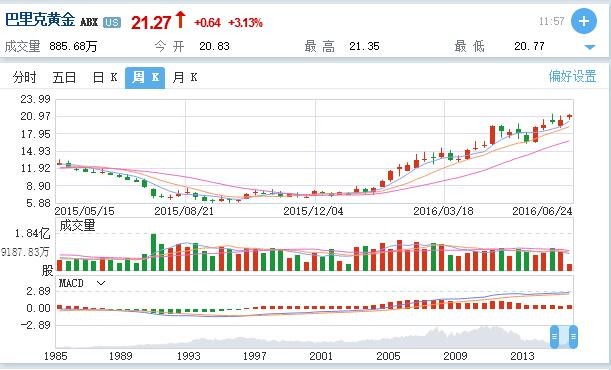This screenshot has height=370, width=611.
Task: Click the day low value 20.77
Action: (529, 46)
